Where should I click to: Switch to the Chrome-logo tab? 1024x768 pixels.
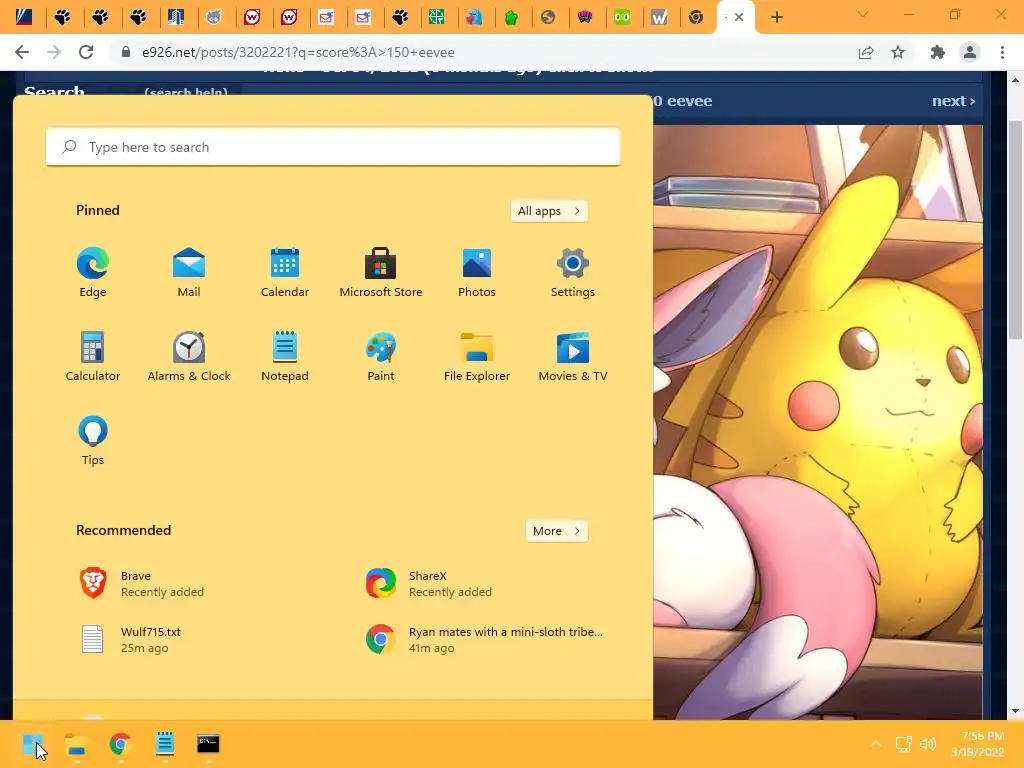click(696, 17)
